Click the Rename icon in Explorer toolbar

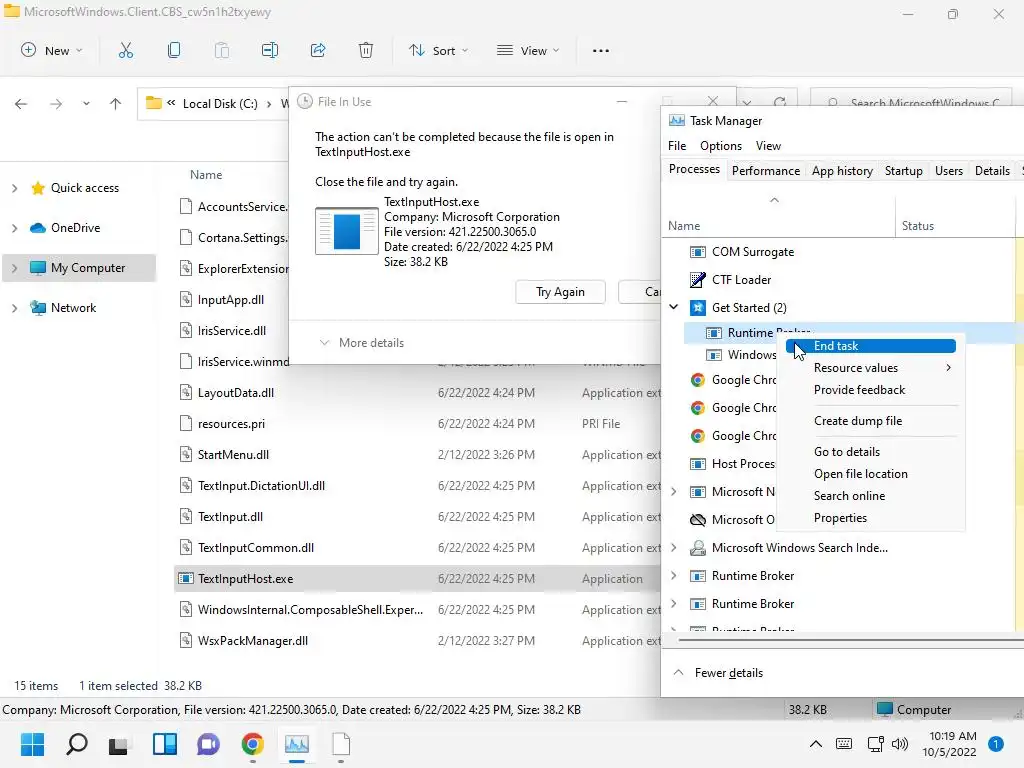270,50
